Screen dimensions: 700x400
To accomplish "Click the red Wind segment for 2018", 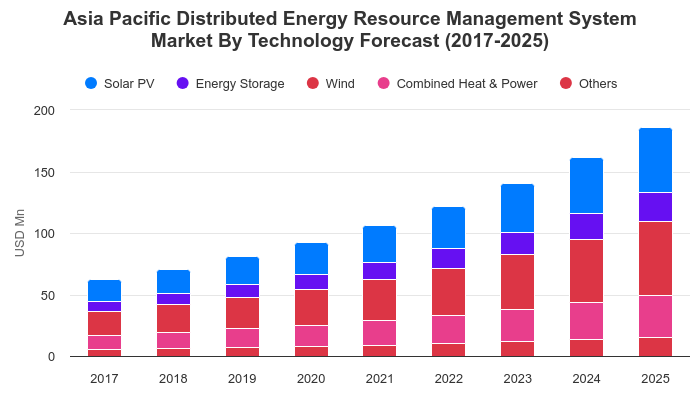I will pos(173,318).
